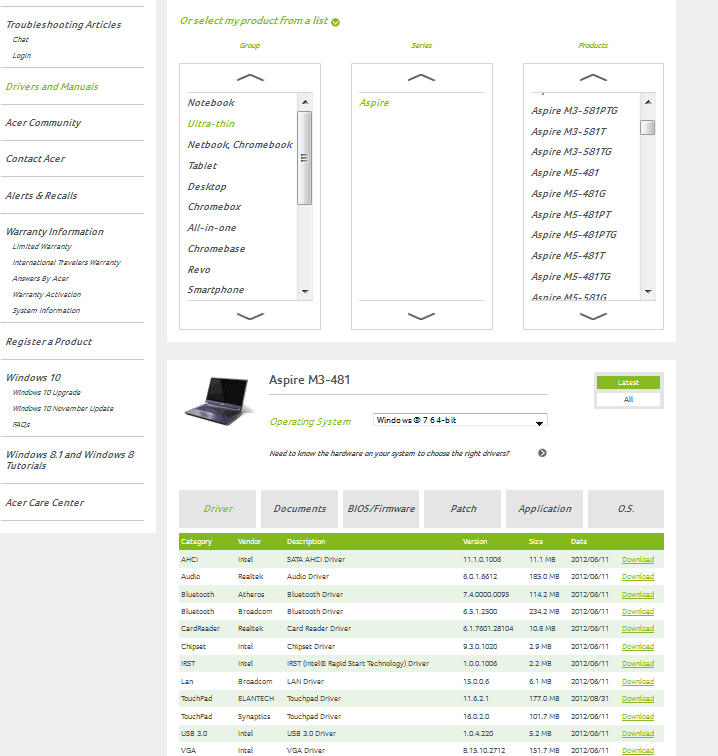The width and height of the screenshot is (718, 756).
Task: Click the green check icon beside 'Or select my product from a list'
Action: [x=336, y=22]
